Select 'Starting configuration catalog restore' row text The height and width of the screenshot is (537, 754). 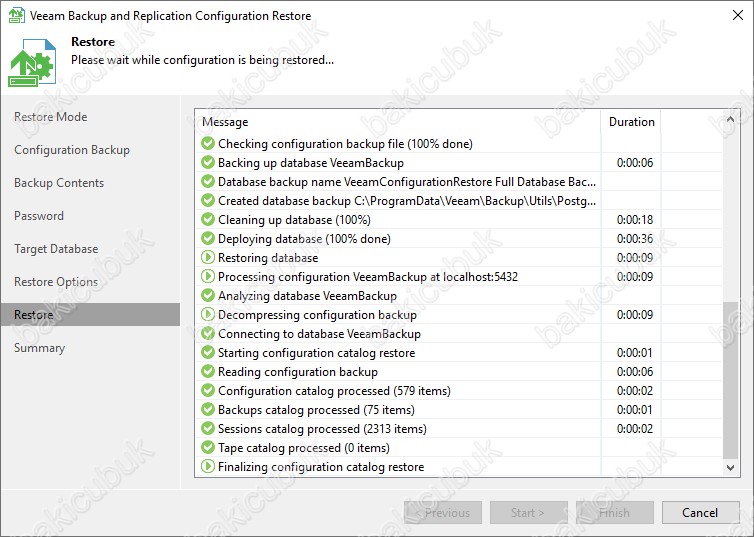316,352
